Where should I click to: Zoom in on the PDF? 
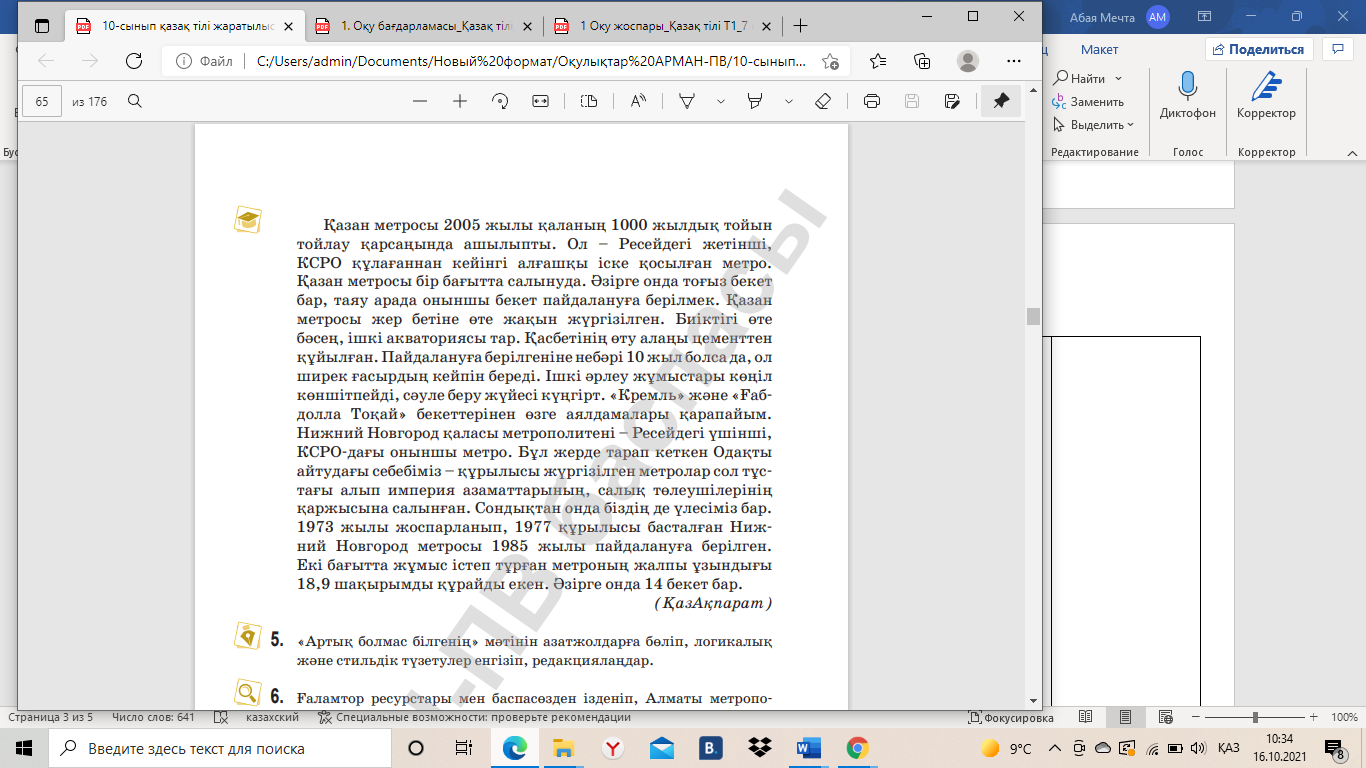(460, 101)
